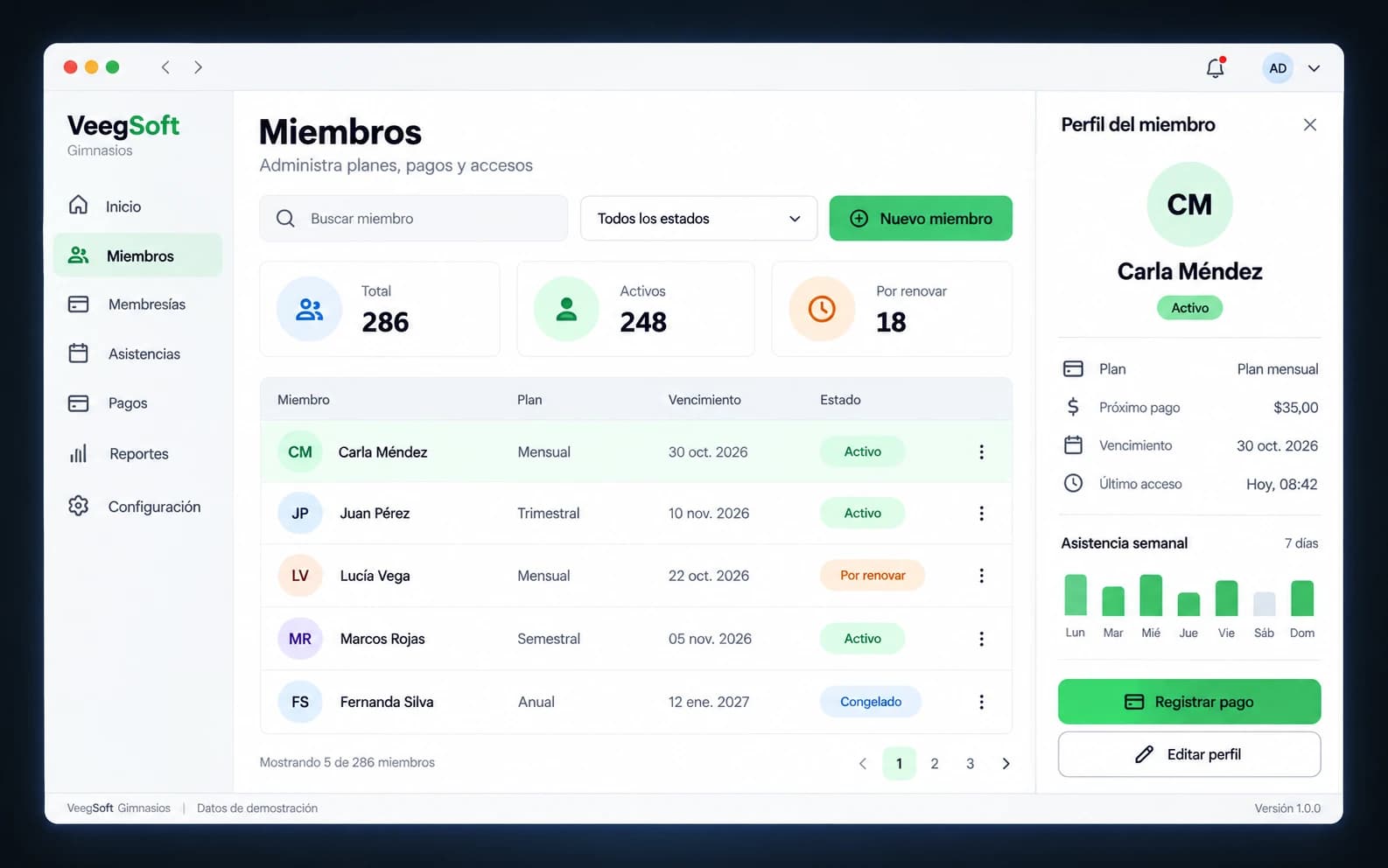Image resolution: width=1388 pixels, height=868 pixels.
Task: Go back with the left arrow in title bar
Action: (165, 67)
